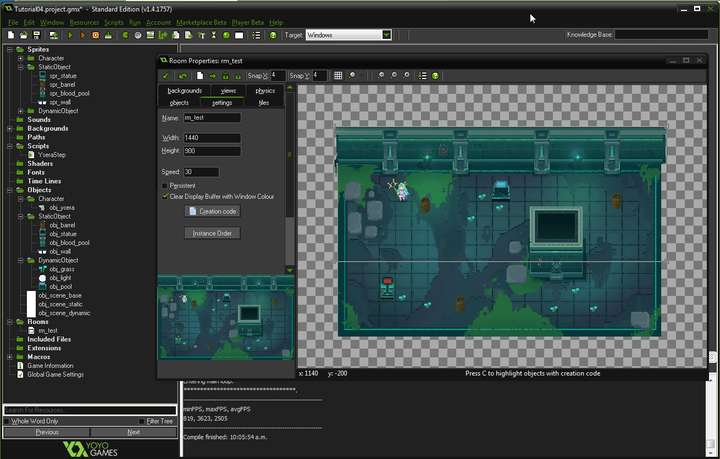
Task: Open the Target platform dropdown
Action: pyautogui.click(x=387, y=35)
